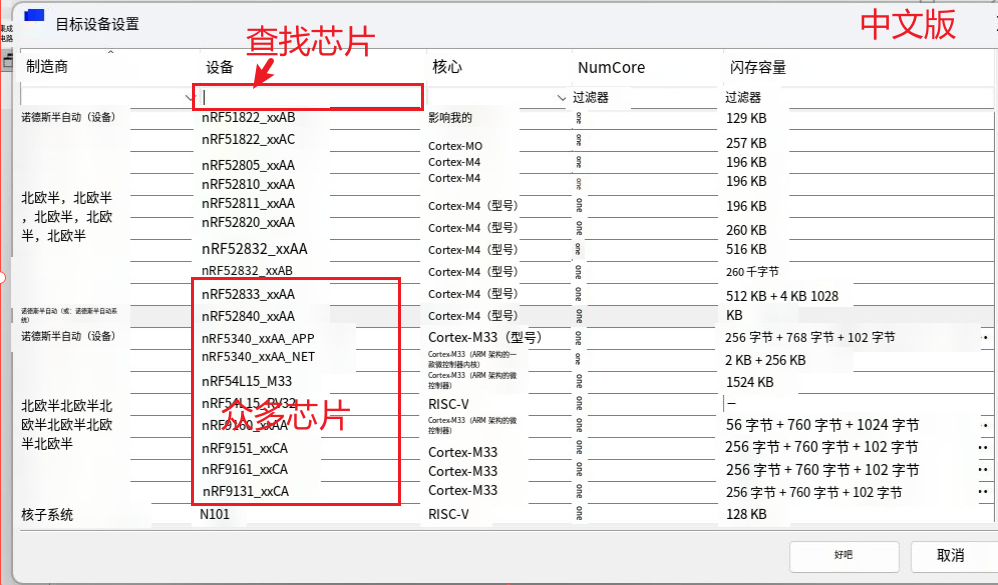The width and height of the screenshot is (998, 585).
Task: Click the 260 千字节 flash size cell
Action: tap(752, 272)
